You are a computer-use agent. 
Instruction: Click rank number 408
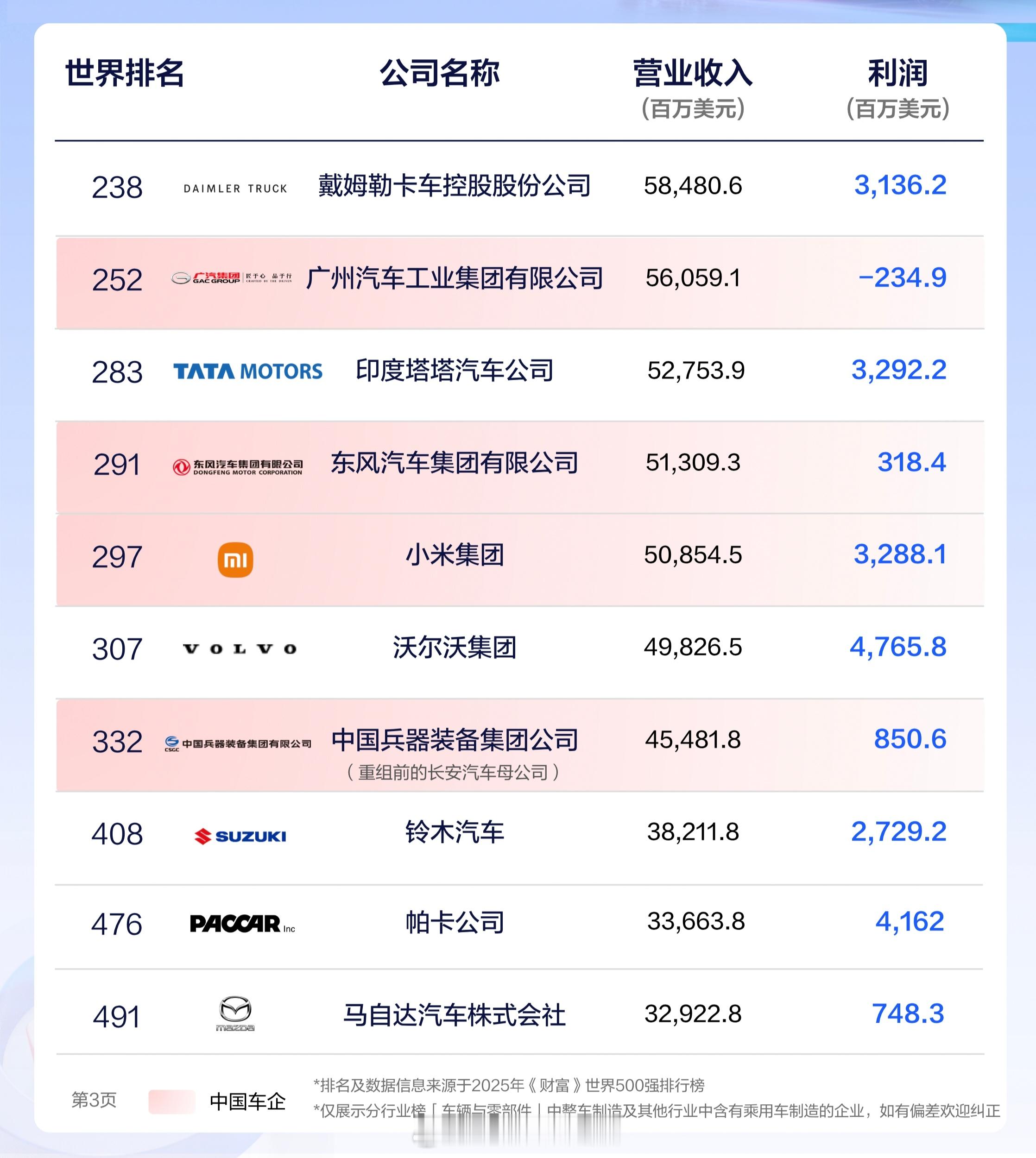pos(117,834)
